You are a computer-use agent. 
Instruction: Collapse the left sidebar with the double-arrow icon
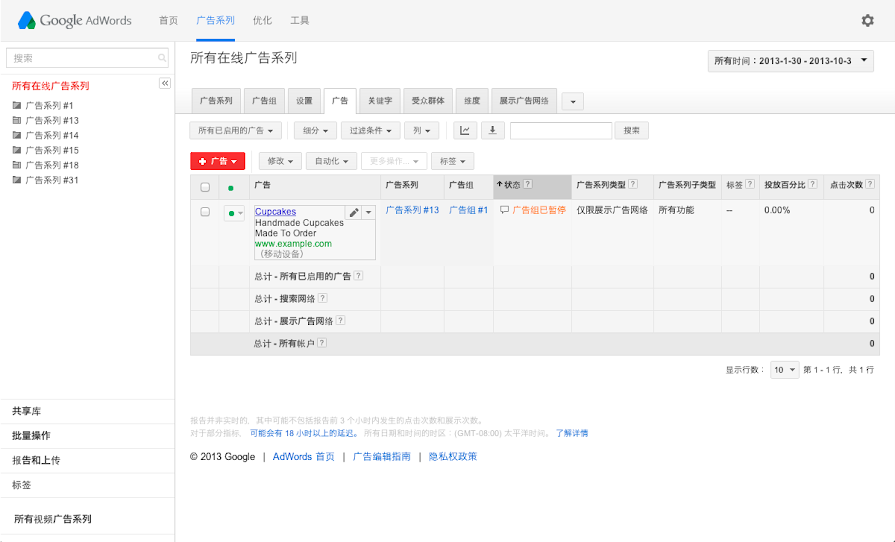165,83
